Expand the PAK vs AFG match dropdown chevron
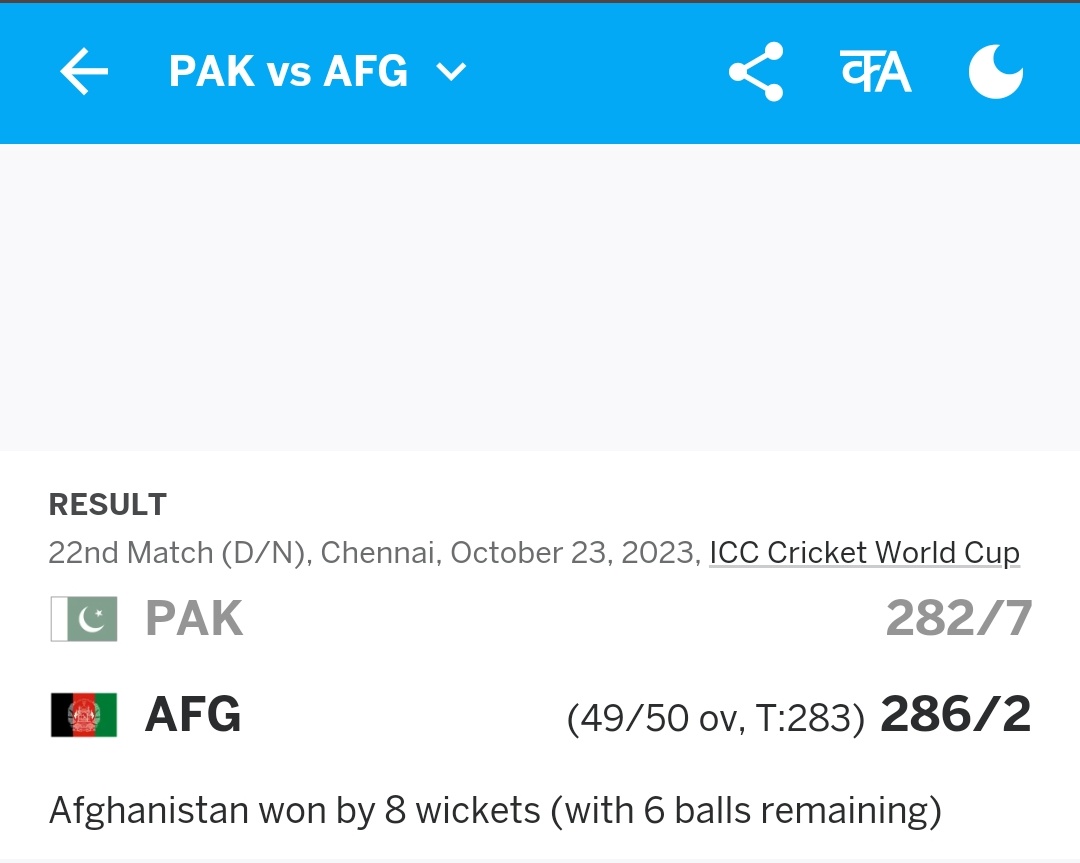Viewport: 1080px width, 863px height. (x=452, y=72)
